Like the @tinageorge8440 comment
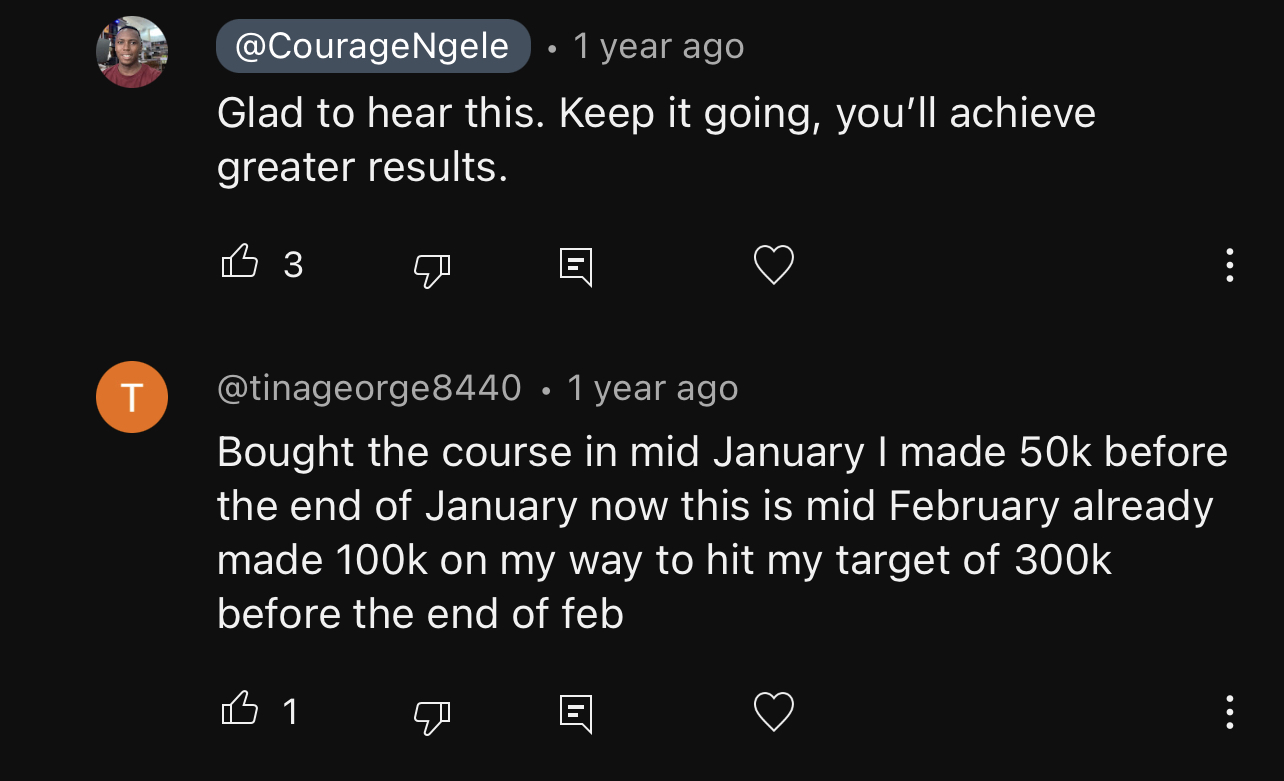The width and height of the screenshot is (1284, 781). point(239,711)
